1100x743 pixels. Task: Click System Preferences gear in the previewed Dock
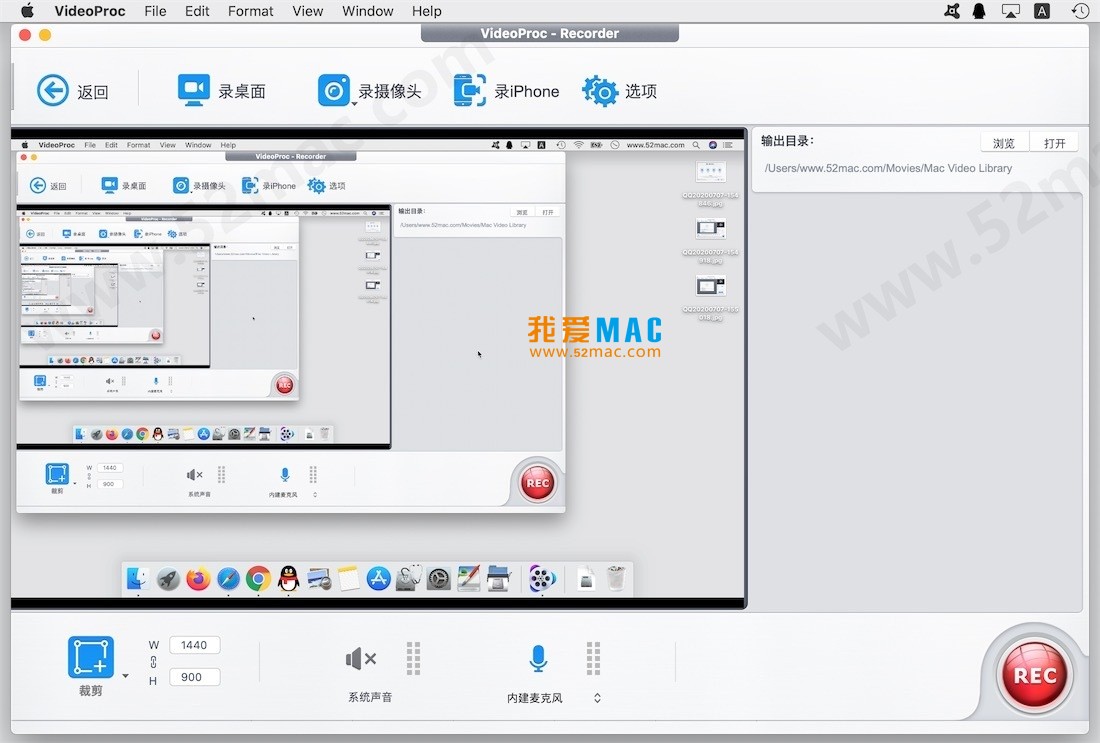coord(439,579)
